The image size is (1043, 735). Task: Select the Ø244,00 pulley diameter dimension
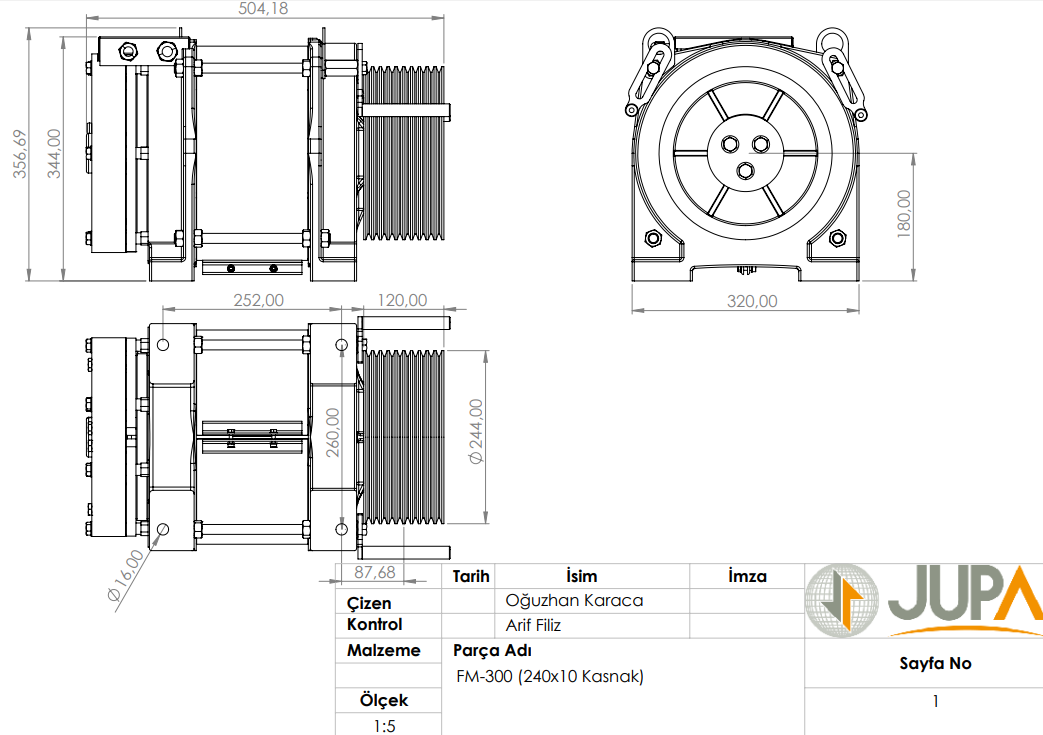pos(476,431)
